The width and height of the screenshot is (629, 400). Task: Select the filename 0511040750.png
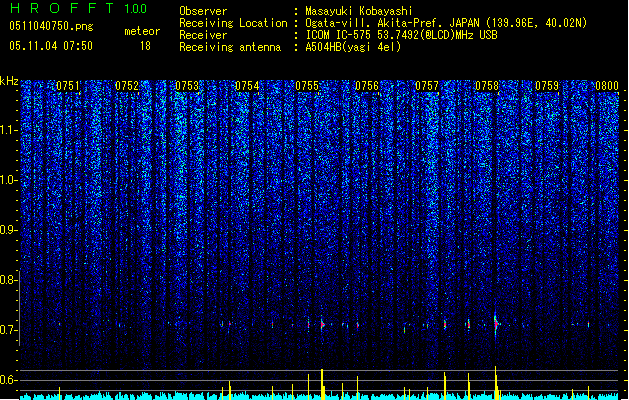click(51, 26)
